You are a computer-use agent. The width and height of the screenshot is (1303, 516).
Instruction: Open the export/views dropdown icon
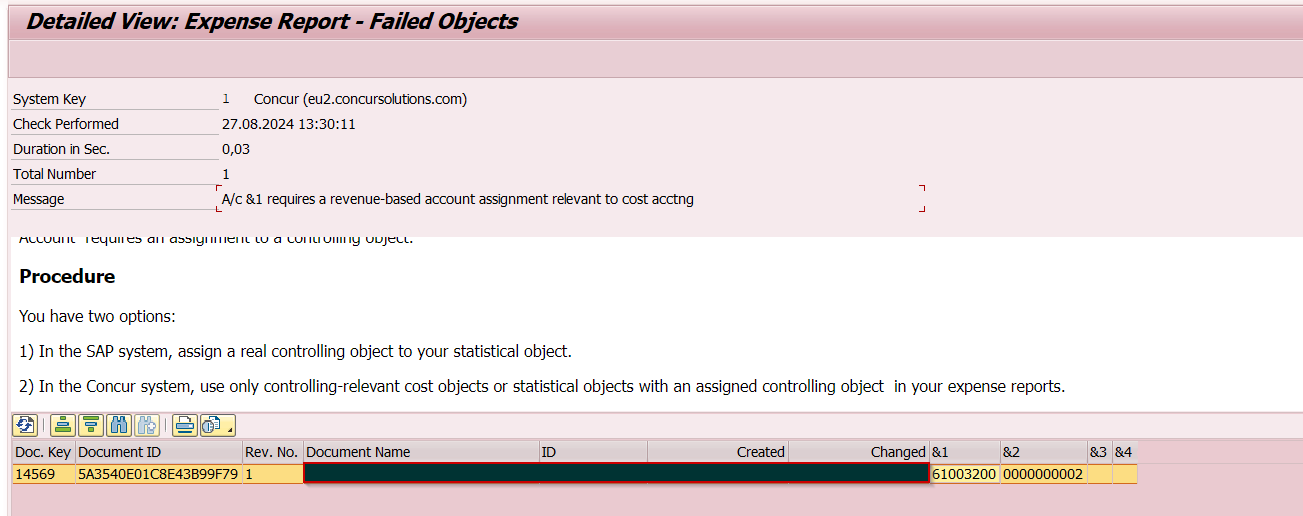[x=218, y=425]
